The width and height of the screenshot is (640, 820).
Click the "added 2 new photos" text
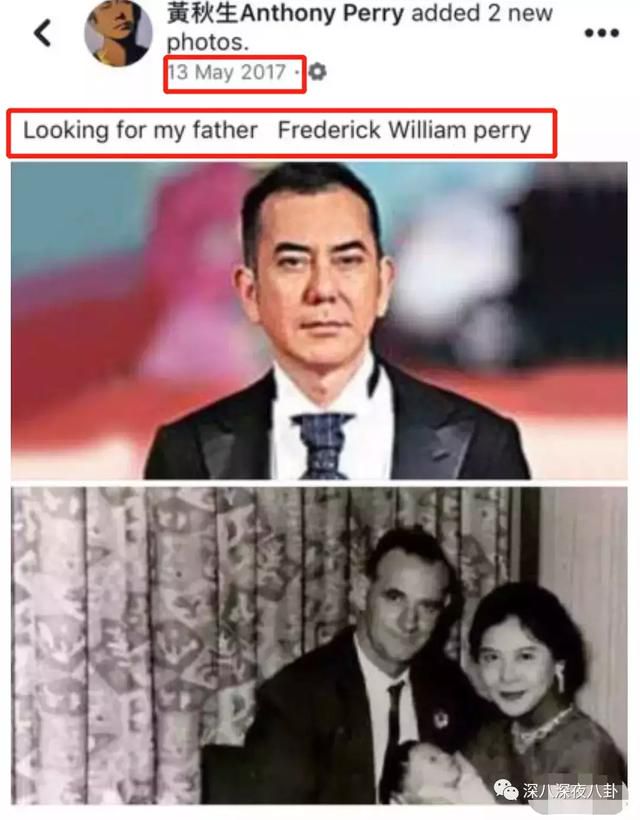coord(359,27)
